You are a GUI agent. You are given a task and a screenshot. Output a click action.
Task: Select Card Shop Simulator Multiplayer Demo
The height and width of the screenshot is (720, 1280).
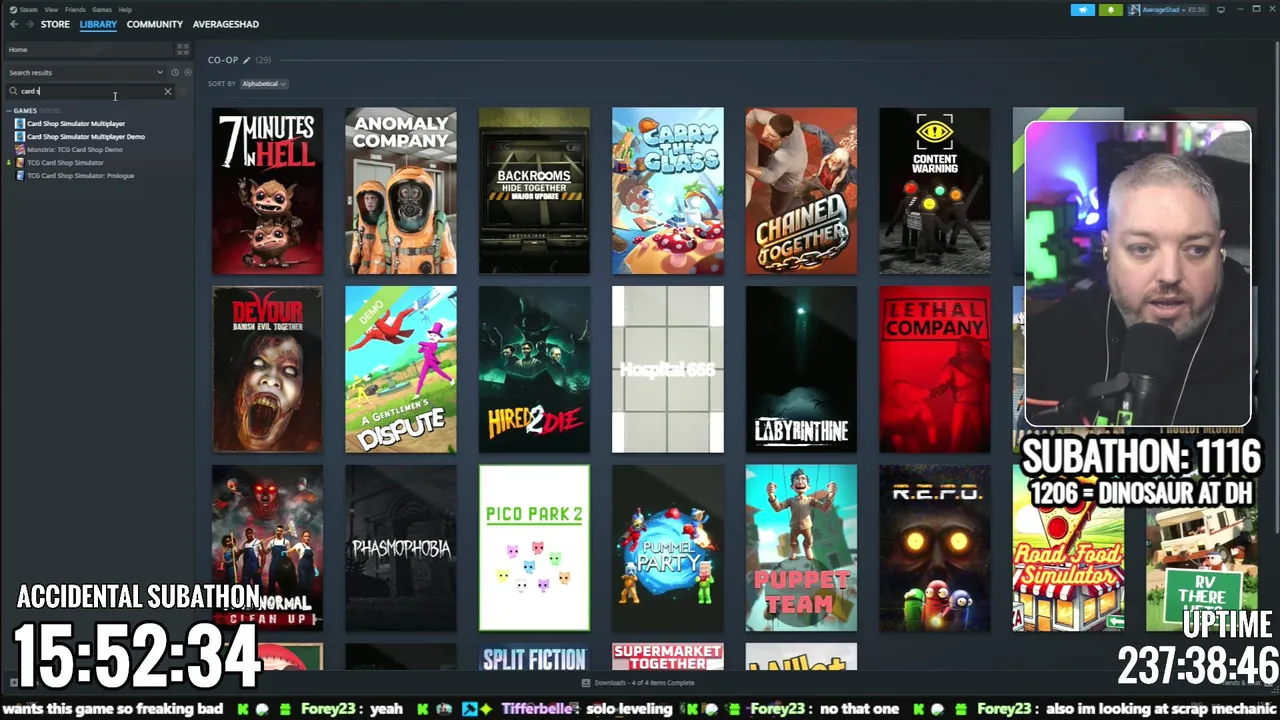[x=86, y=136]
